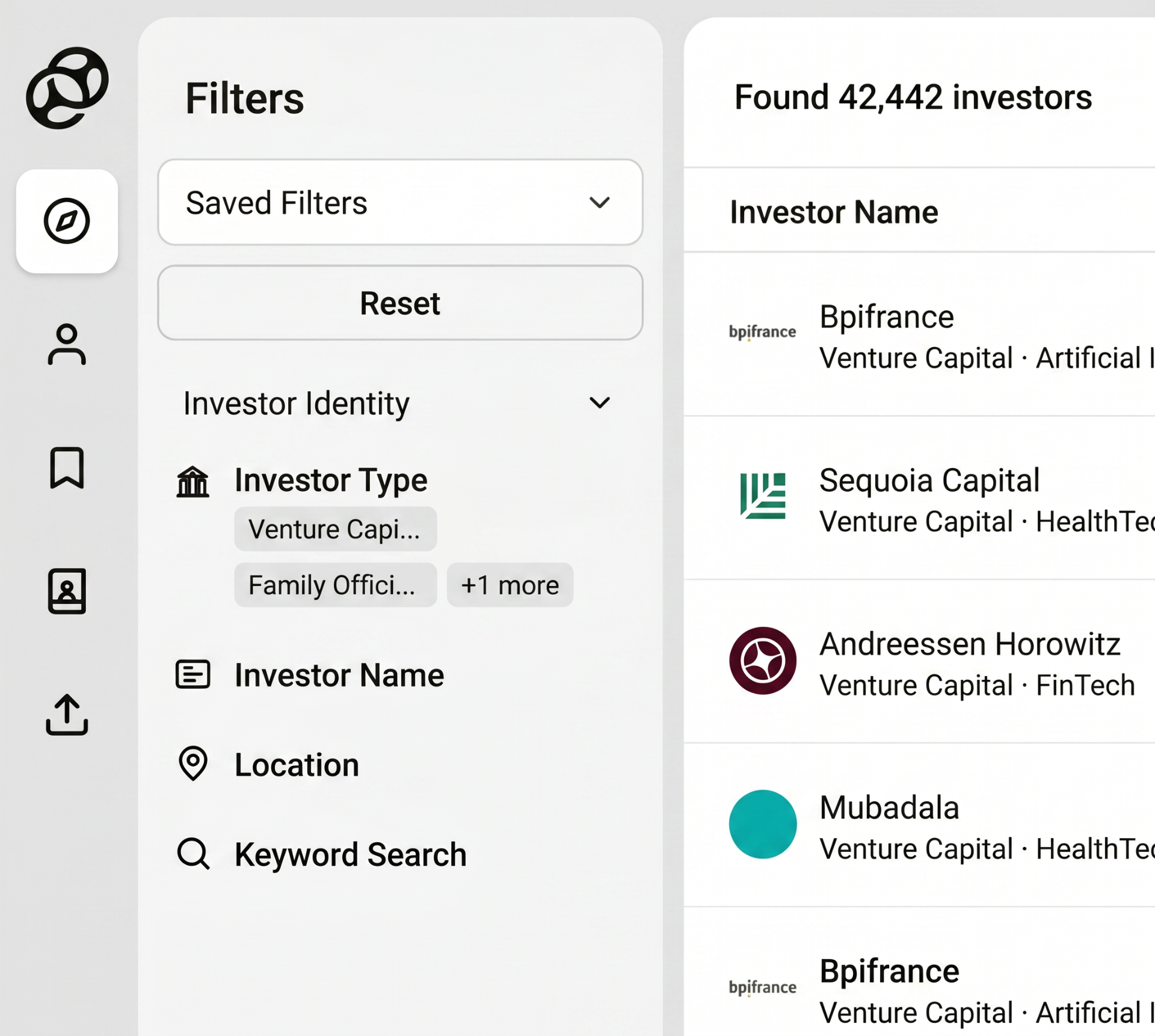Open the contact book icon in sidebar
The width and height of the screenshot is (1155, 1036).
tap(67, 591)
